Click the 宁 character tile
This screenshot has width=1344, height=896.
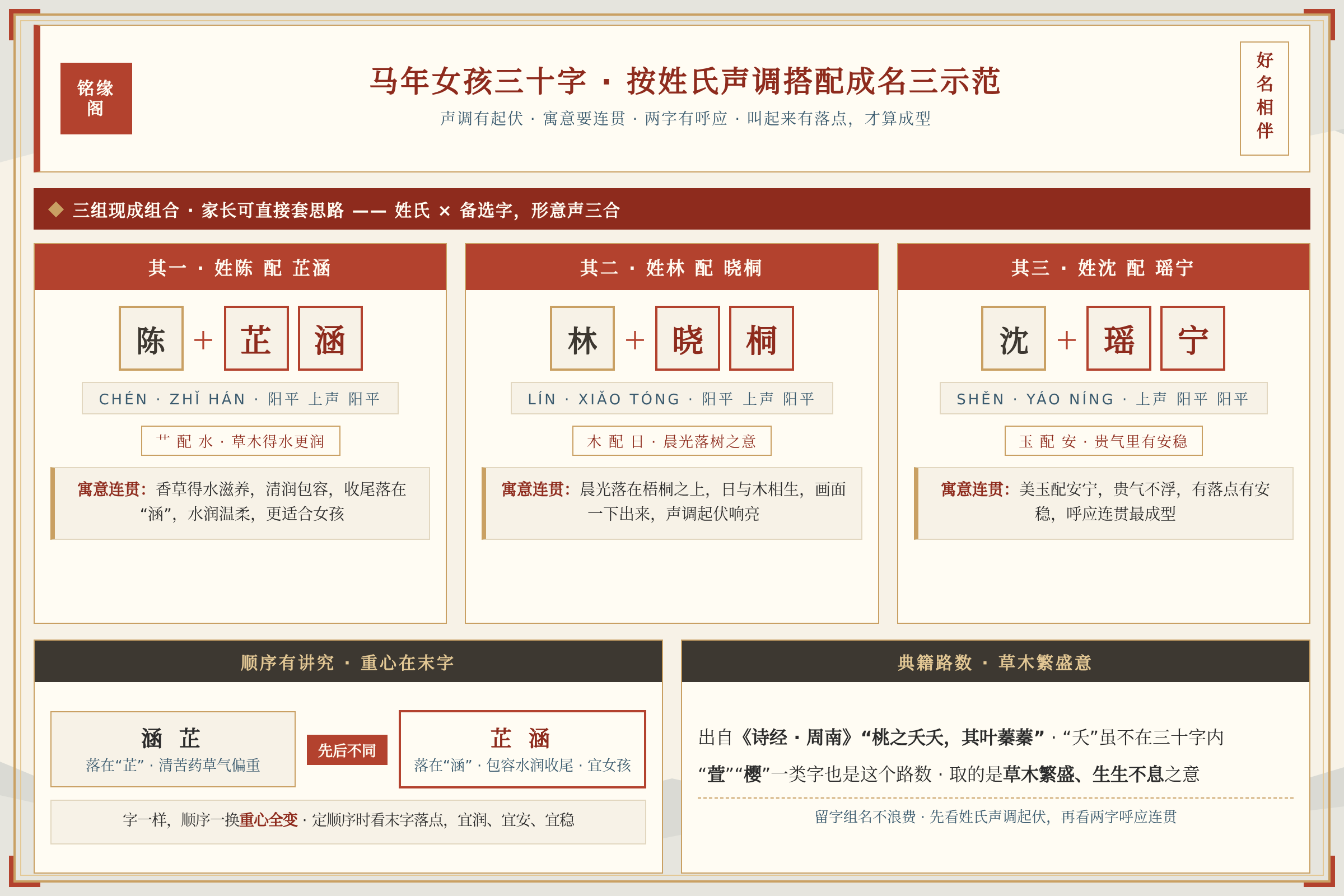click(1192, 338)
